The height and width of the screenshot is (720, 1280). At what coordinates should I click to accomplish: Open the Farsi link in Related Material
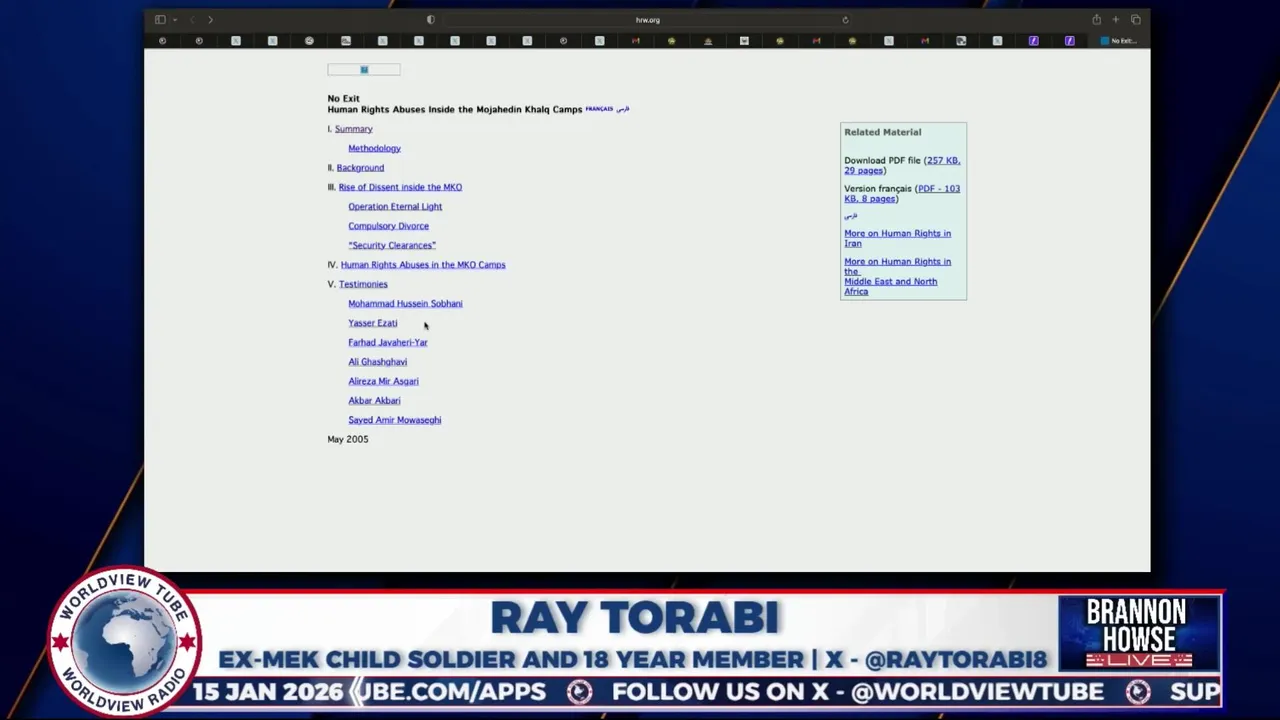(850, 216)
